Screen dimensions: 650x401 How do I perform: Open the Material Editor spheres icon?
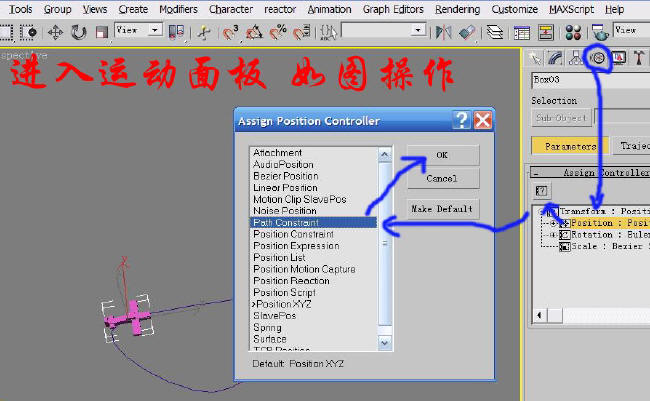573,32
